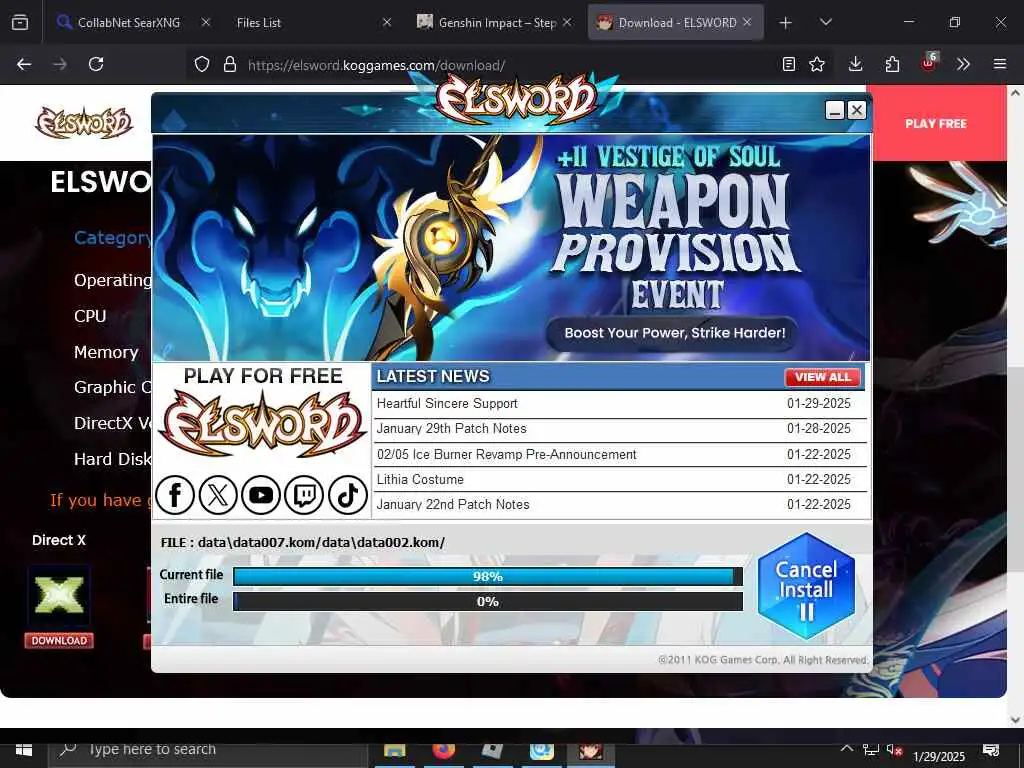Open the extensions puzzle icon
Viewport: 1024px width, 768px height.
[x=892, y=64]
